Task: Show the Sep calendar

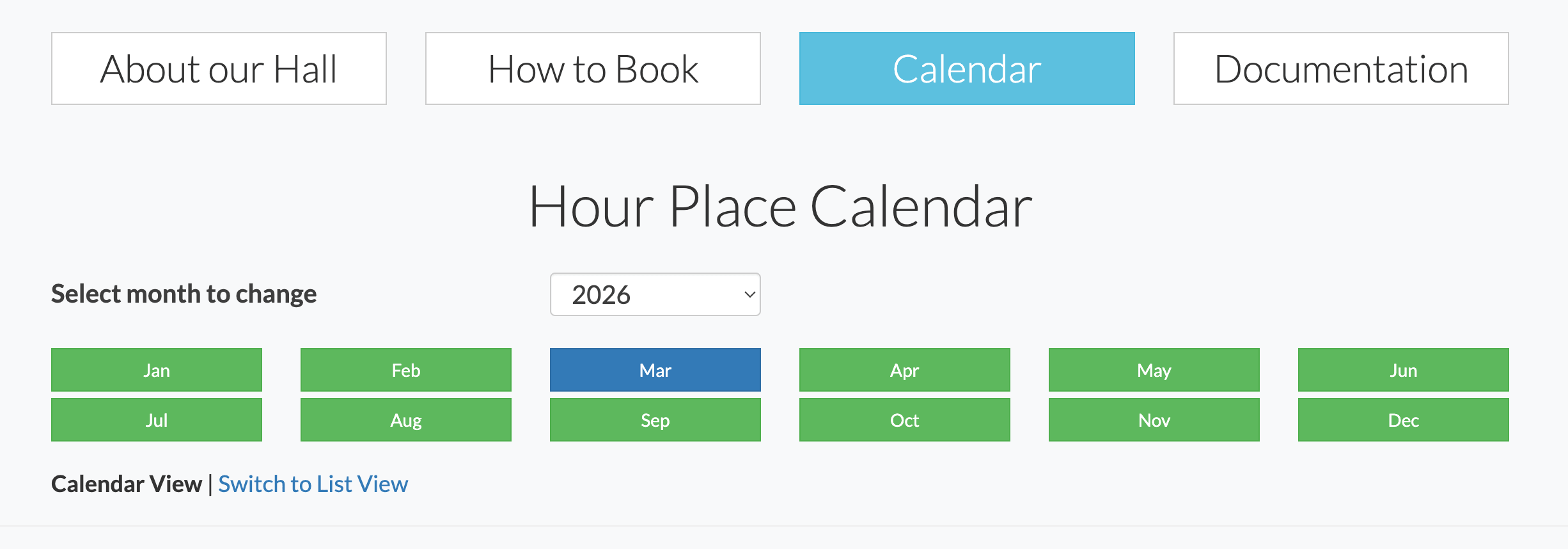Action: point(655,420)
